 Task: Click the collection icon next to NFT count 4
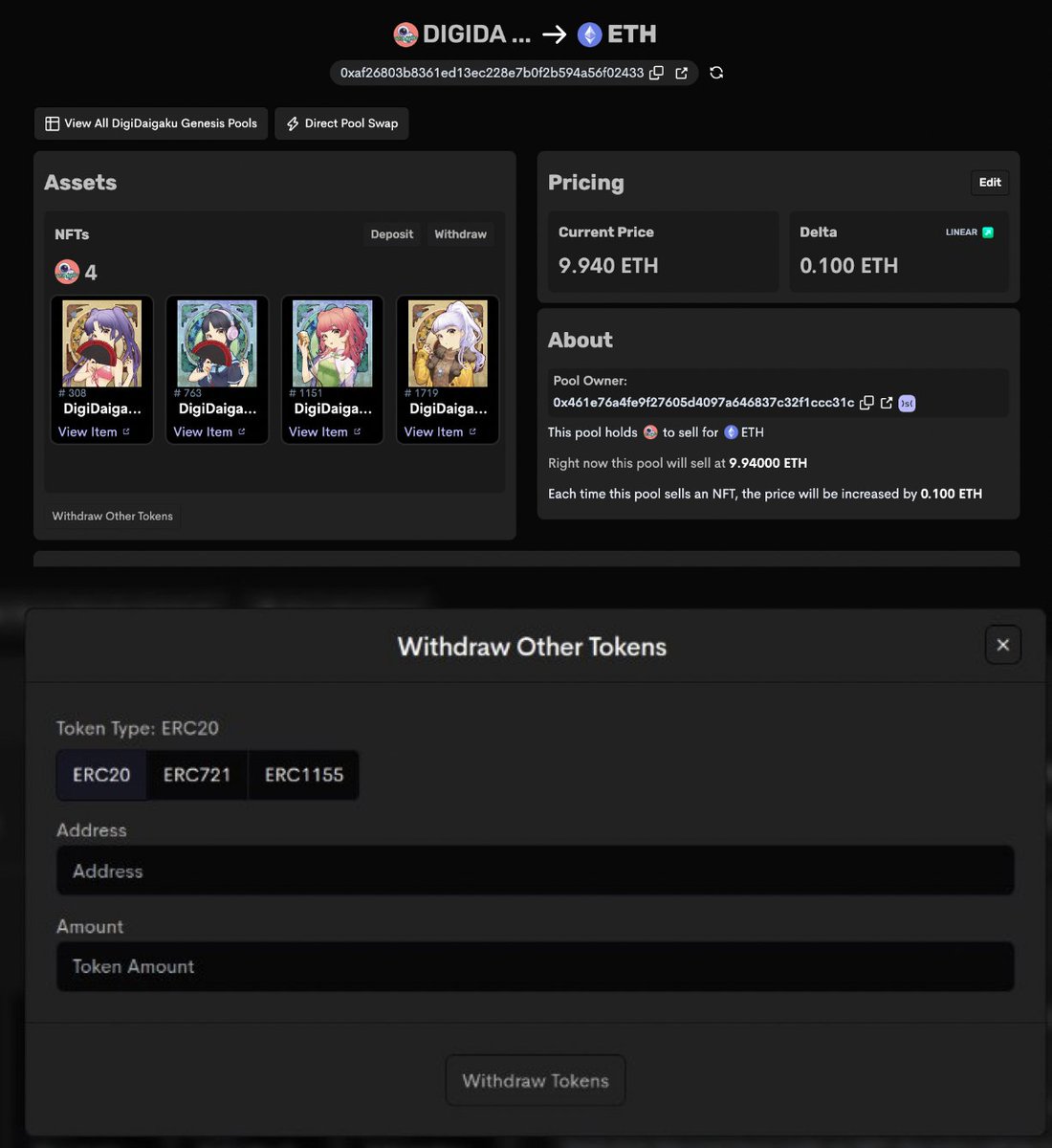(67, 273)
